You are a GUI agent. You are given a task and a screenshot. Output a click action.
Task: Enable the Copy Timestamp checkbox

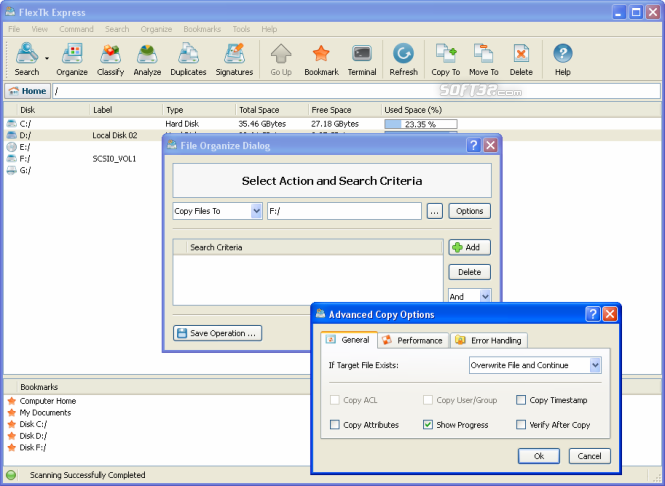521,400
